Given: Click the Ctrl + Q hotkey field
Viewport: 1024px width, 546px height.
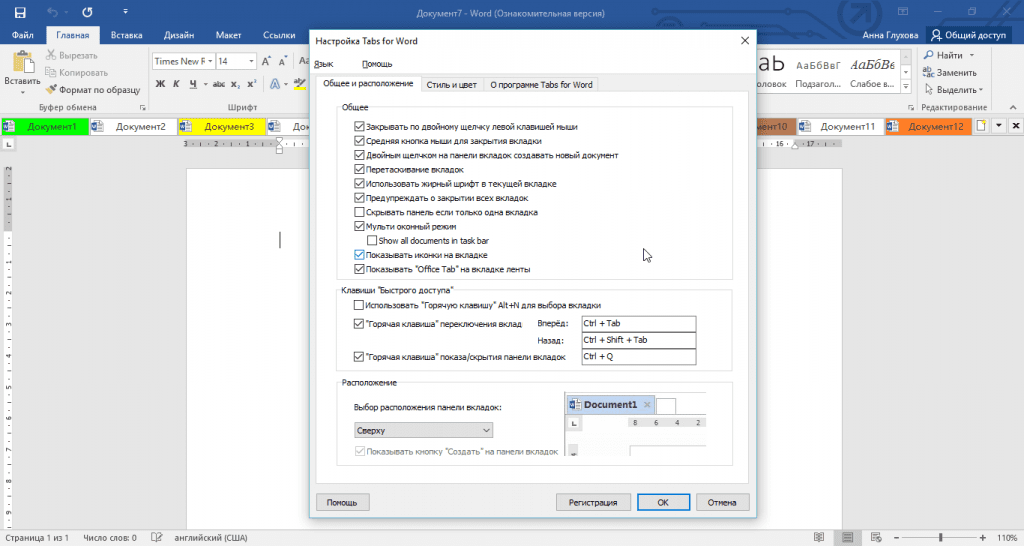Looking at the screenshot, I should point(638,357).
